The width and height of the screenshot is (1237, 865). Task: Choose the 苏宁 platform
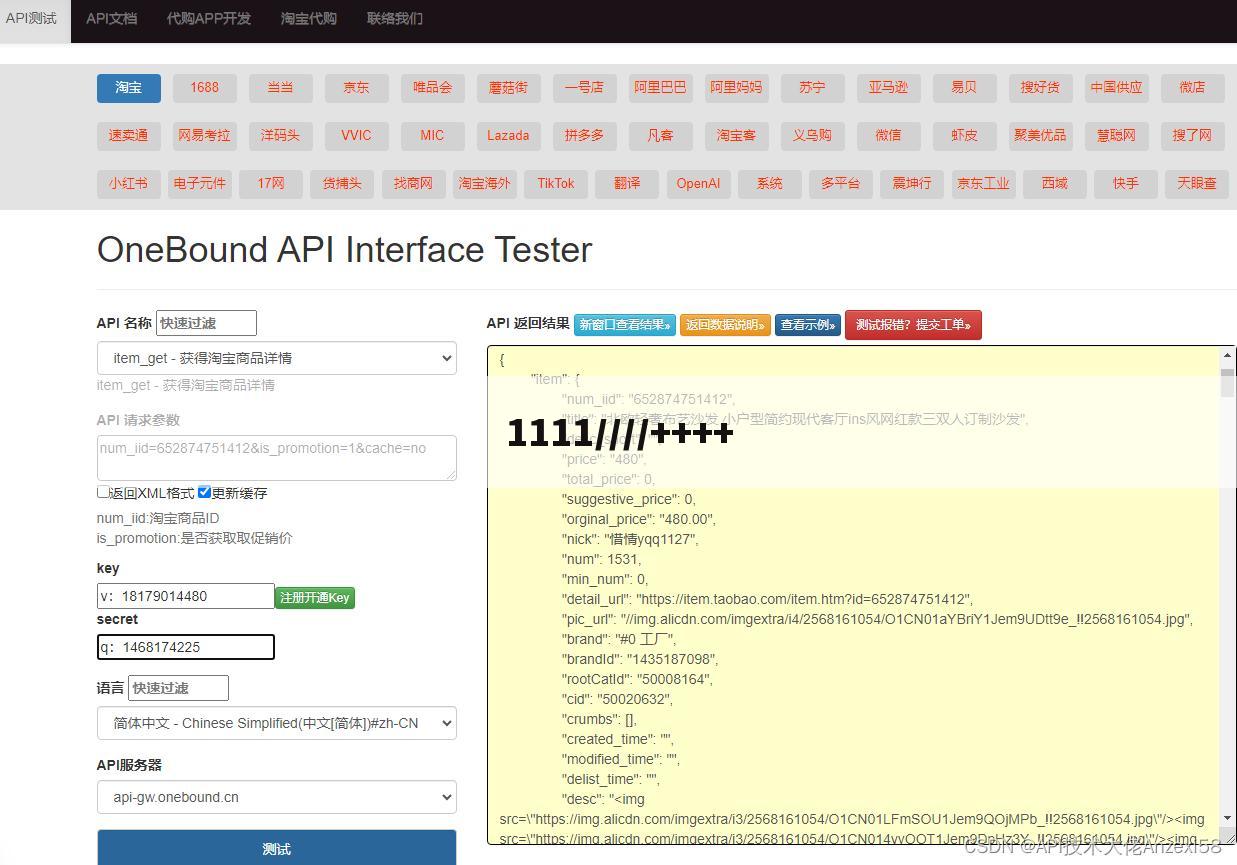pos(813,87)
